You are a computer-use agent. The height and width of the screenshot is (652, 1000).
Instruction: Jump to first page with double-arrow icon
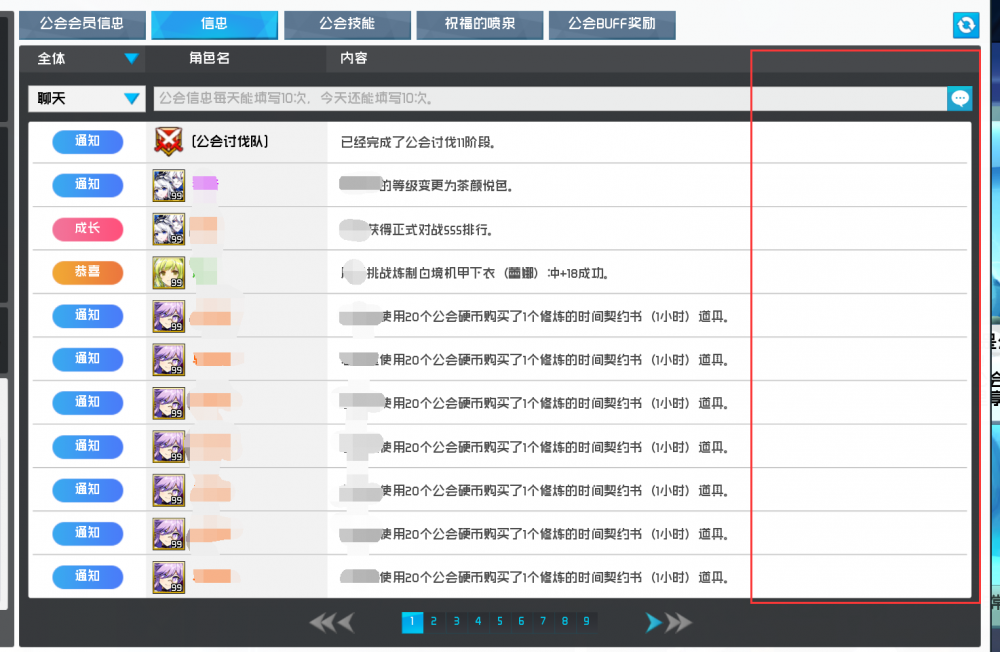point(322,622)
